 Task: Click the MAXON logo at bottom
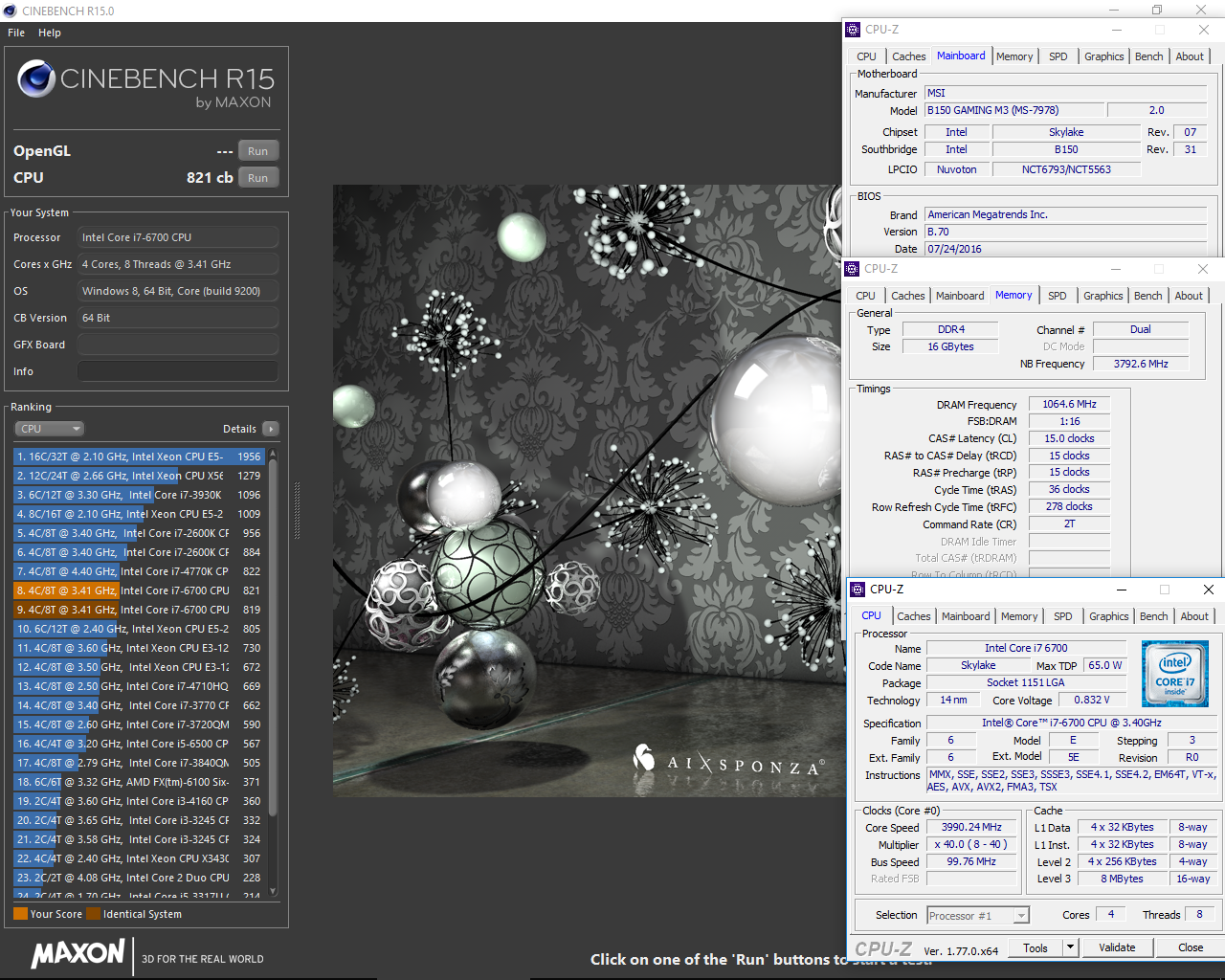point(78,953)
